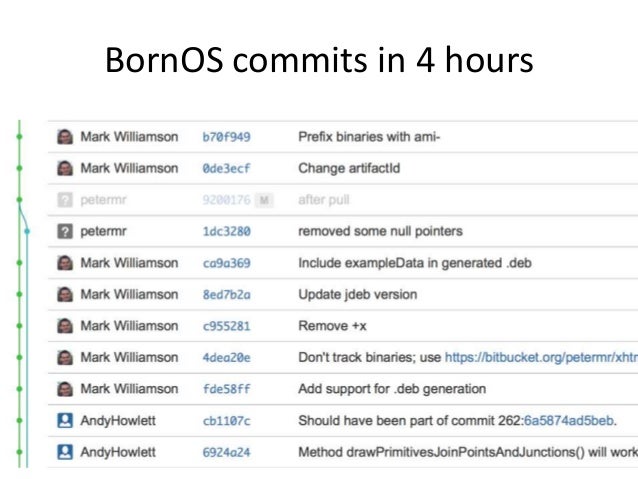The width and height of the screenshot is (638, 479).
Task: Select the 'removed some null pointers' commit message
Action: tap(380, 231)
